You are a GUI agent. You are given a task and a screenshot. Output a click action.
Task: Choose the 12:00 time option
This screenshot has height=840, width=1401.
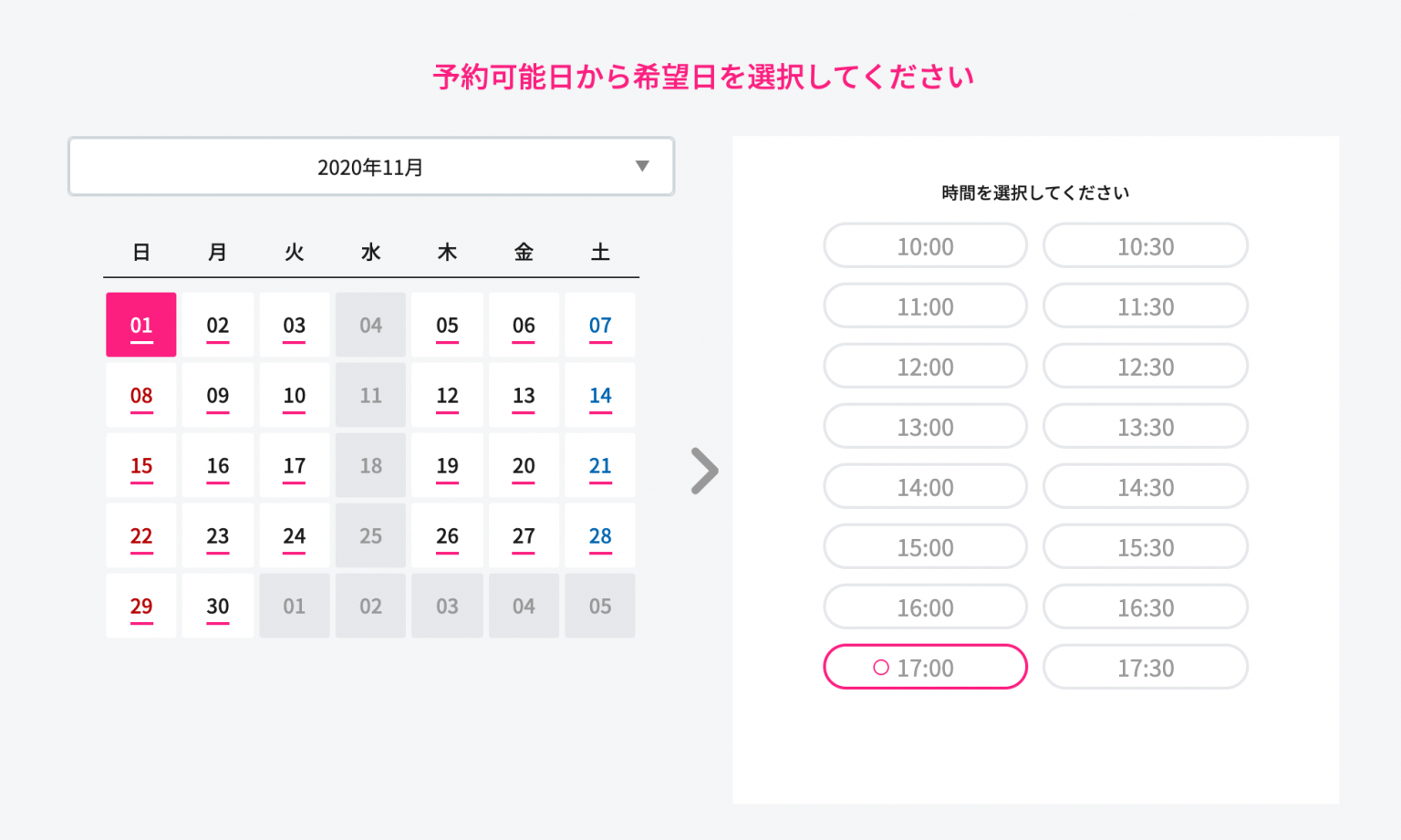click(x=925, y=367)
